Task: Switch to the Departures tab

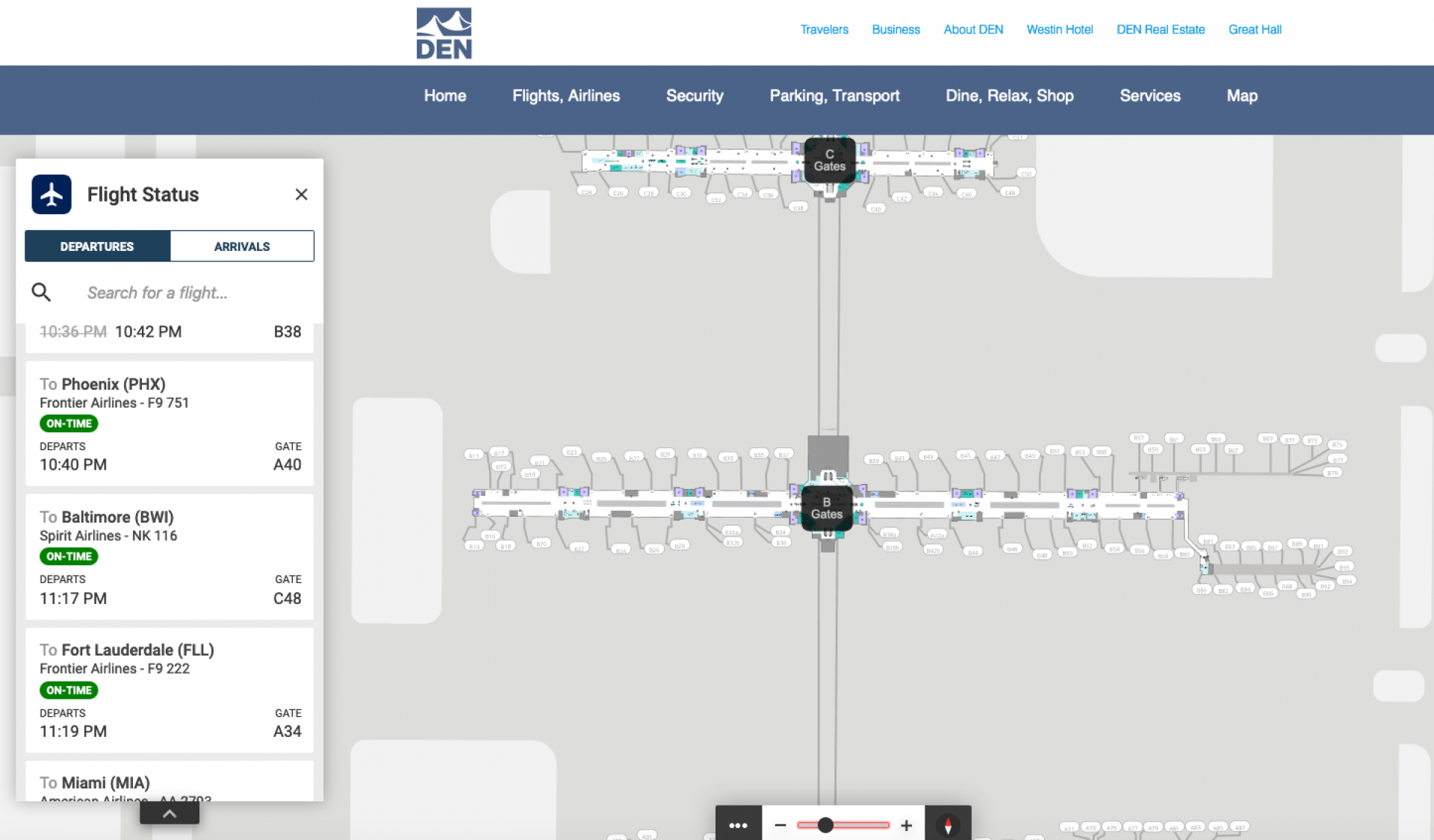Action: (x=97, y=246)
